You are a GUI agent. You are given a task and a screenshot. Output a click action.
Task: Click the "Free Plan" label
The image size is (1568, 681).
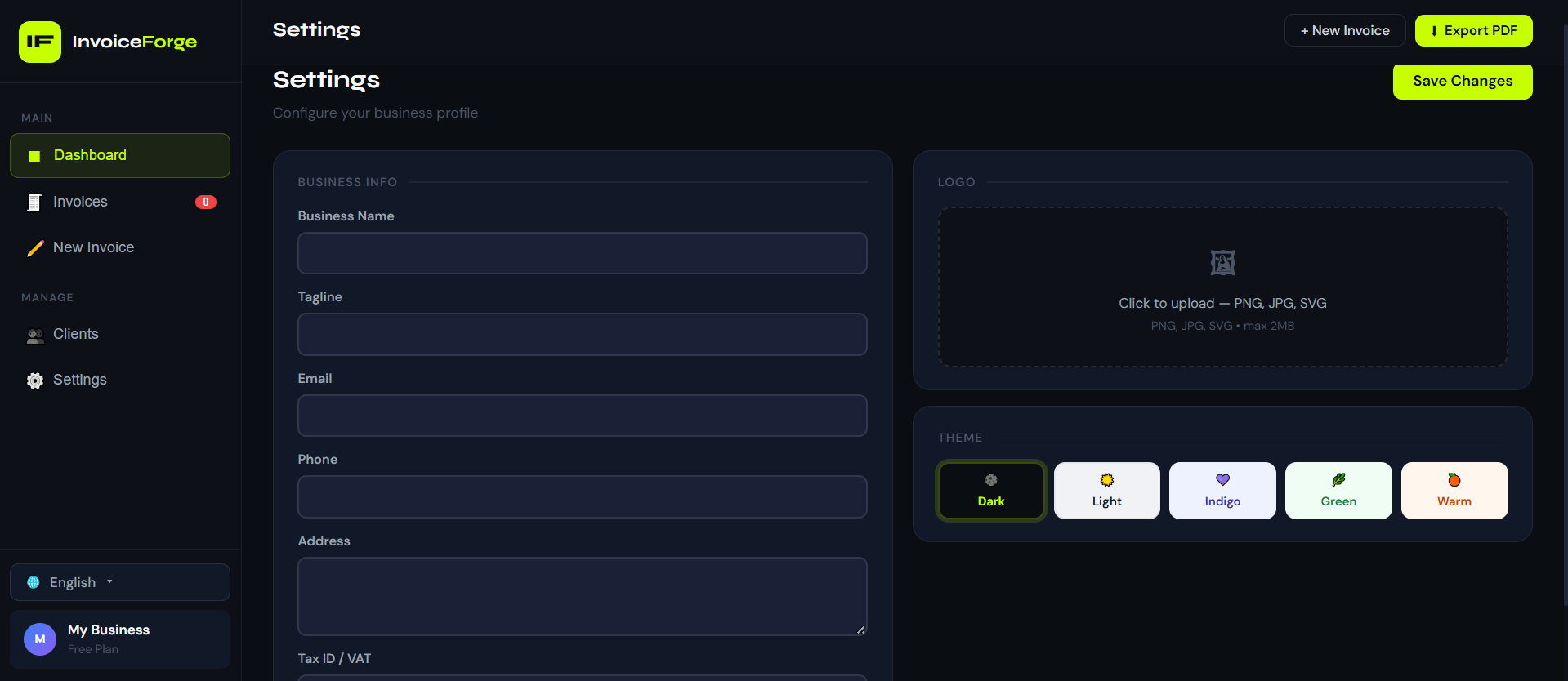point(93,649)
